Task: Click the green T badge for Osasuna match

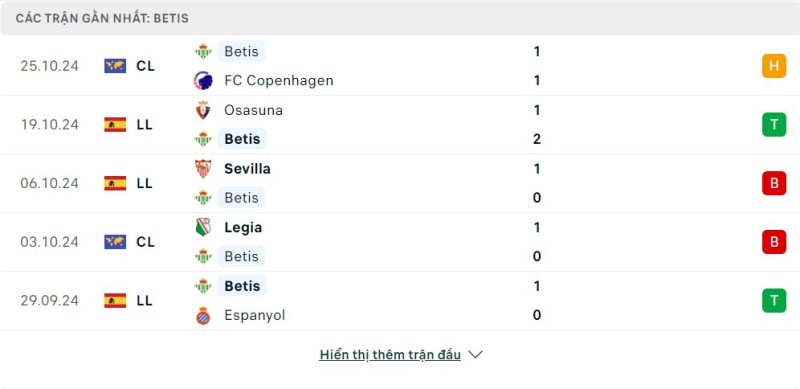Action: click(x=774, y=125)
